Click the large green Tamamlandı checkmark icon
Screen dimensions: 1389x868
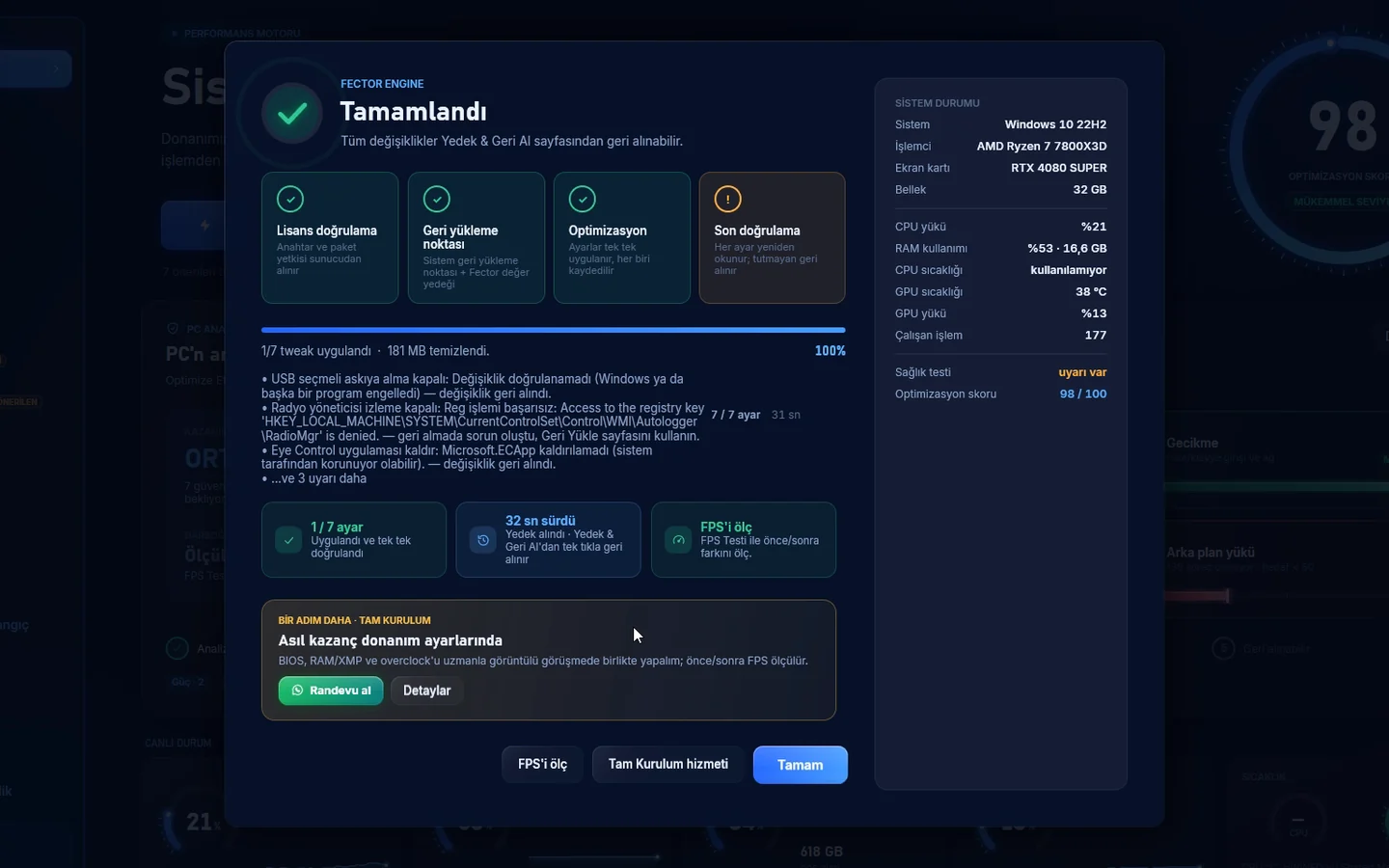click(292, 114)
